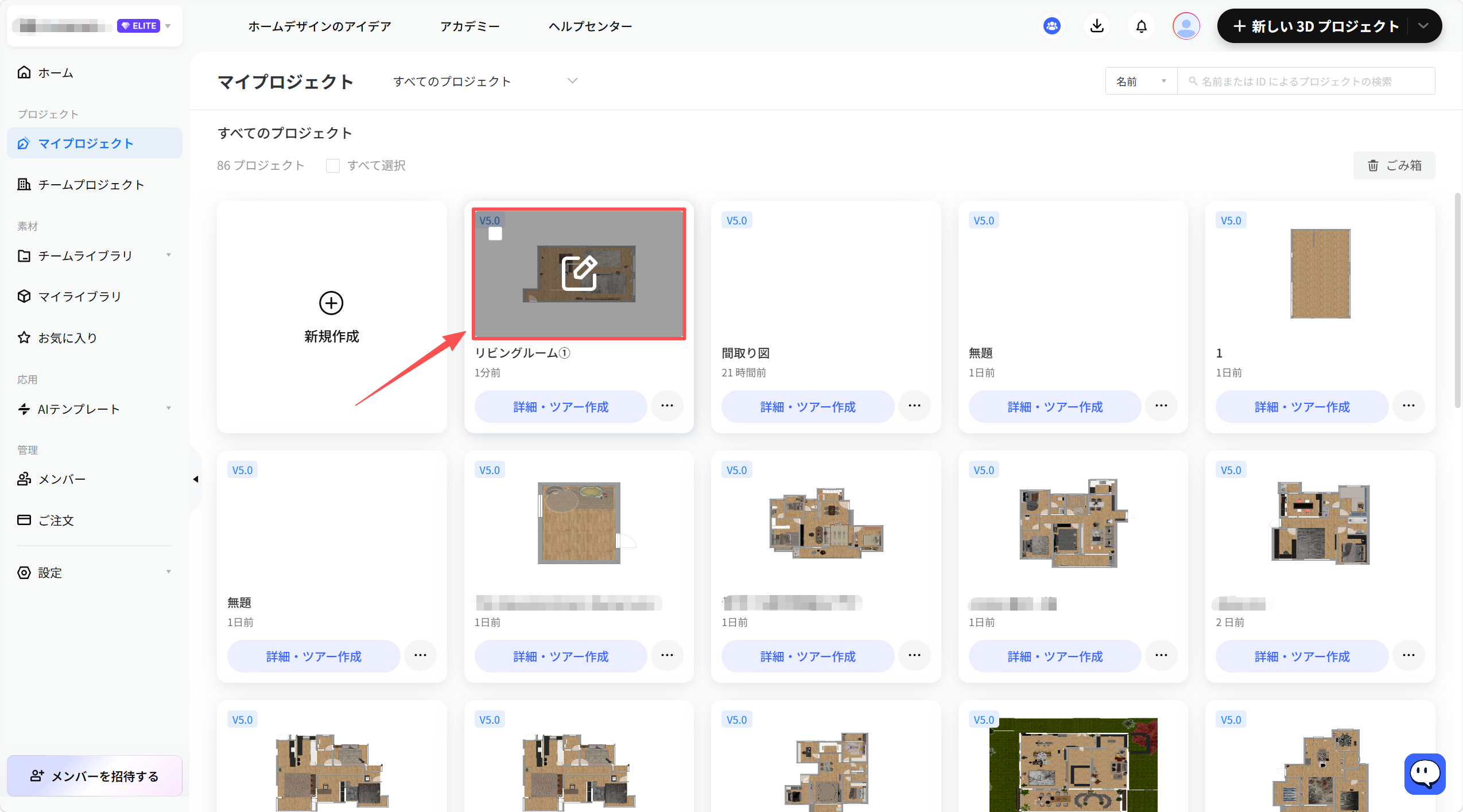The image size is (1463, 812).
Task: Open more options for 無題 1日前 top-row card
Action: [x=1161, y=406]
